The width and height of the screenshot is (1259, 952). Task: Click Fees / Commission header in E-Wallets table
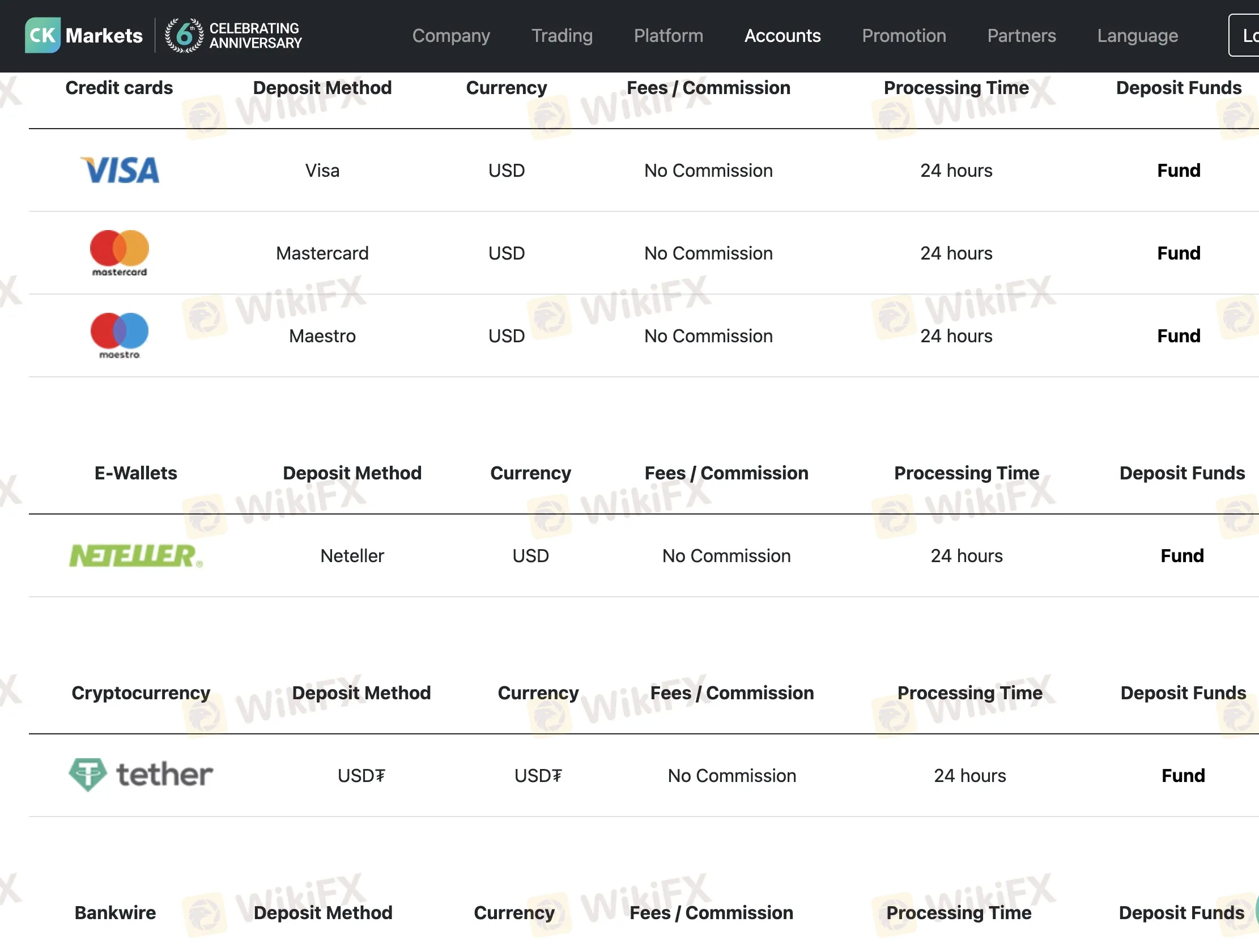point(726,473)
